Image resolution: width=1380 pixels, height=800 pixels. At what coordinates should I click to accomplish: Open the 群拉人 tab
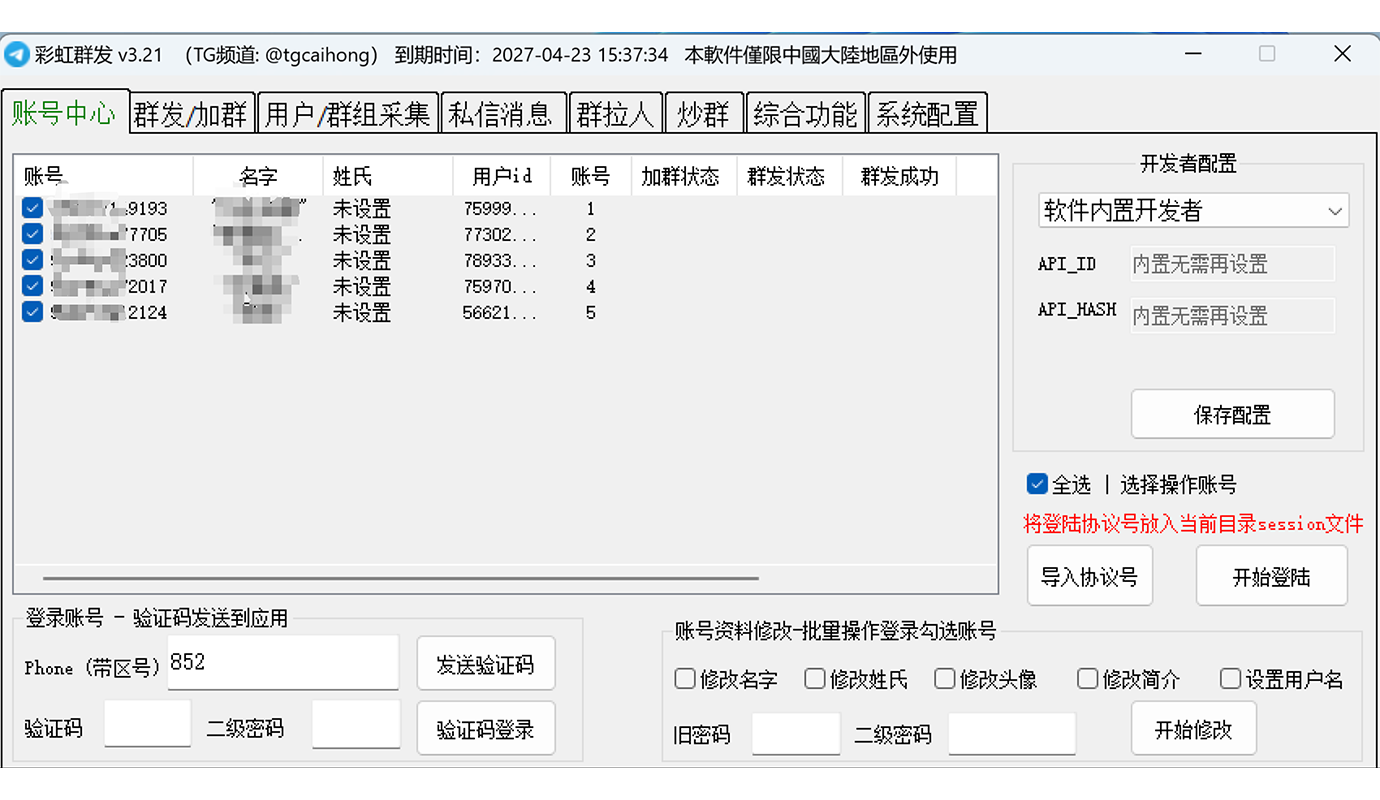point(615,112)
